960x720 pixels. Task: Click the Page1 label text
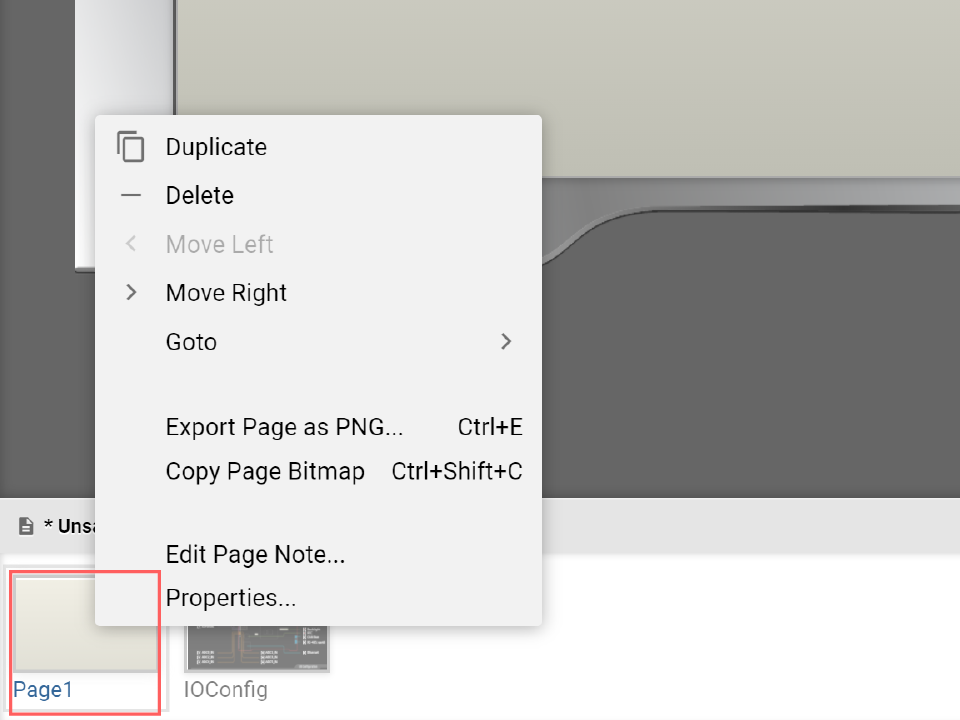[43, 690]
